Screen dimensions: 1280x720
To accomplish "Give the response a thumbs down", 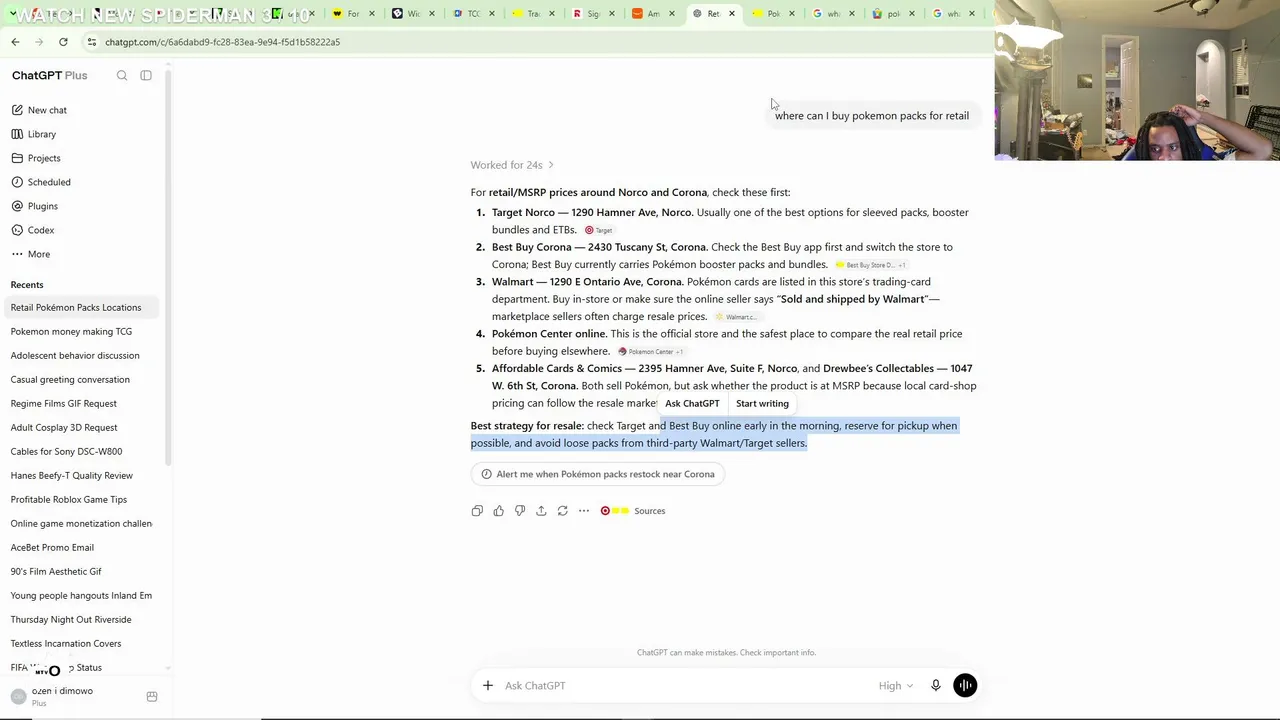I will tap(520, 511).
